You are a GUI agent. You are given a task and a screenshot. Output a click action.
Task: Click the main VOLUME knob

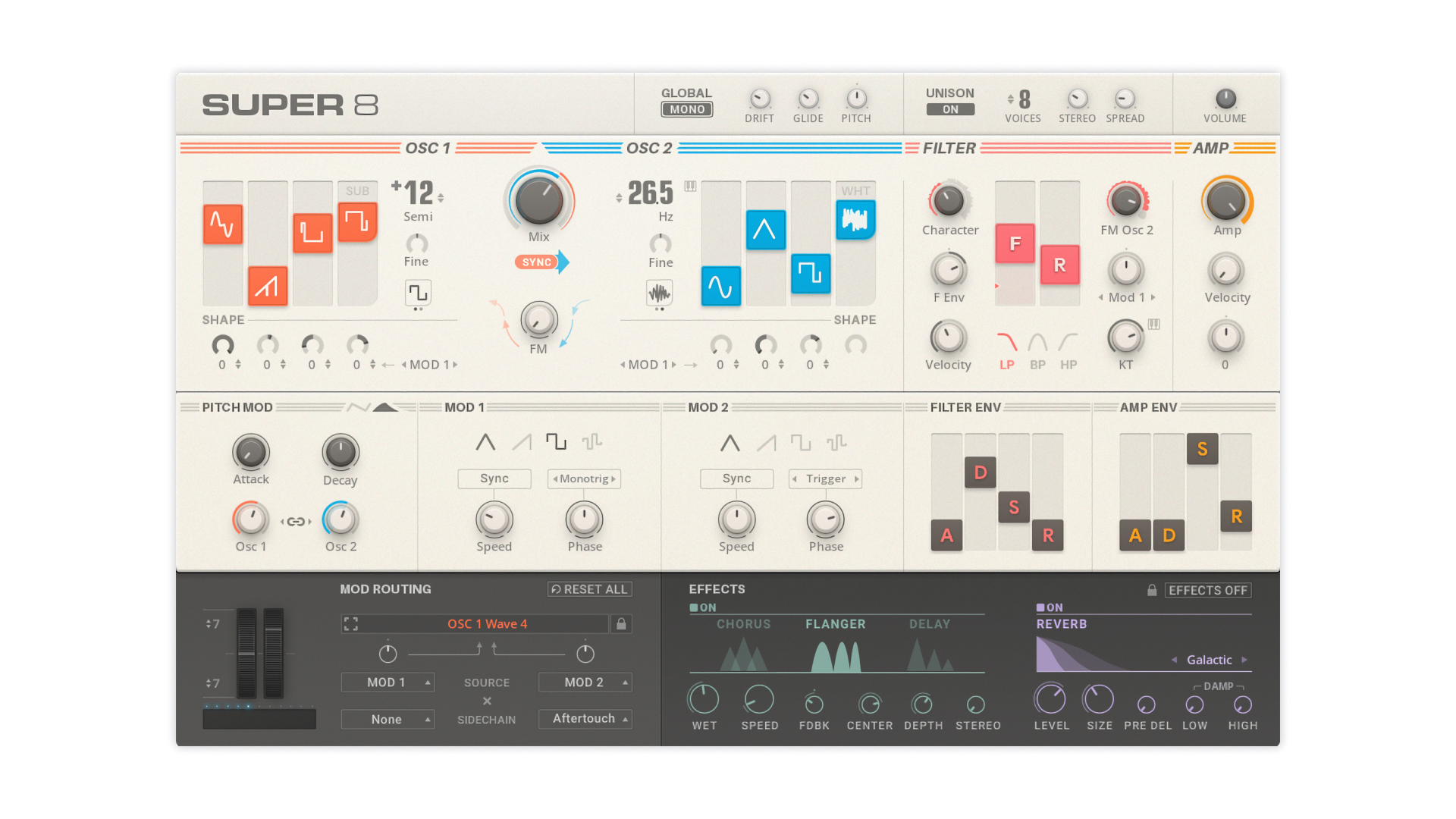tap(1225, 99)
